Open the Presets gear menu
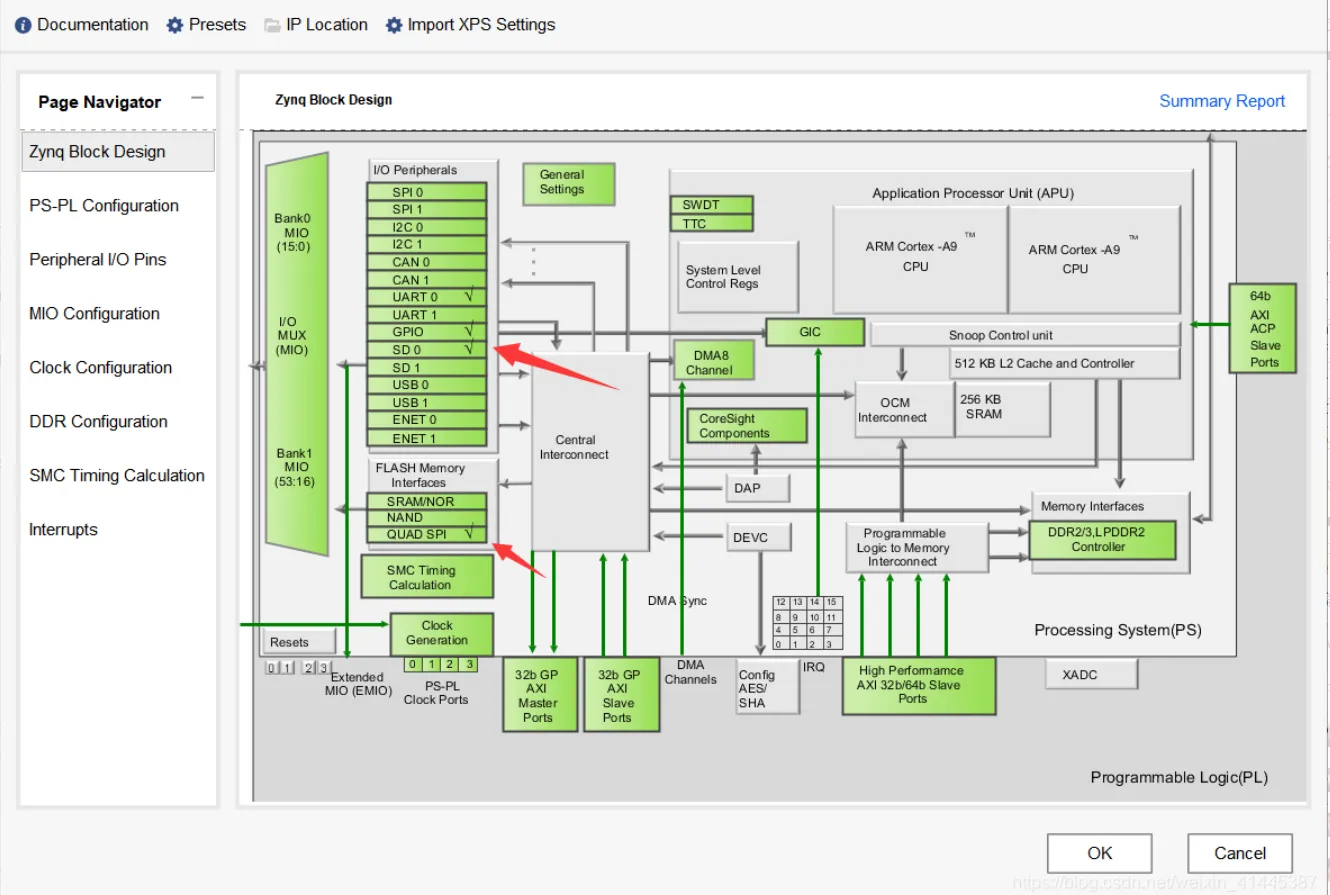 click(x=175, y=25)
